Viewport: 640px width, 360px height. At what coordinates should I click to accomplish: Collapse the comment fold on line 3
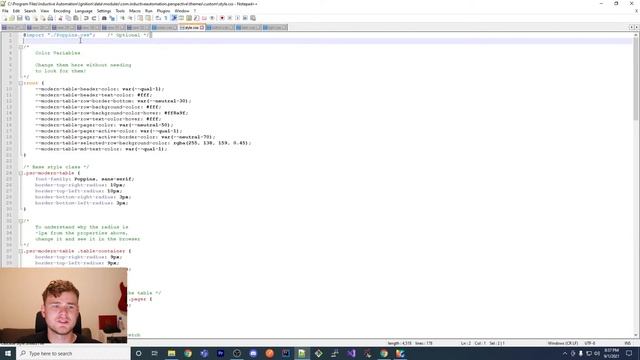click(x=20, y=47)
